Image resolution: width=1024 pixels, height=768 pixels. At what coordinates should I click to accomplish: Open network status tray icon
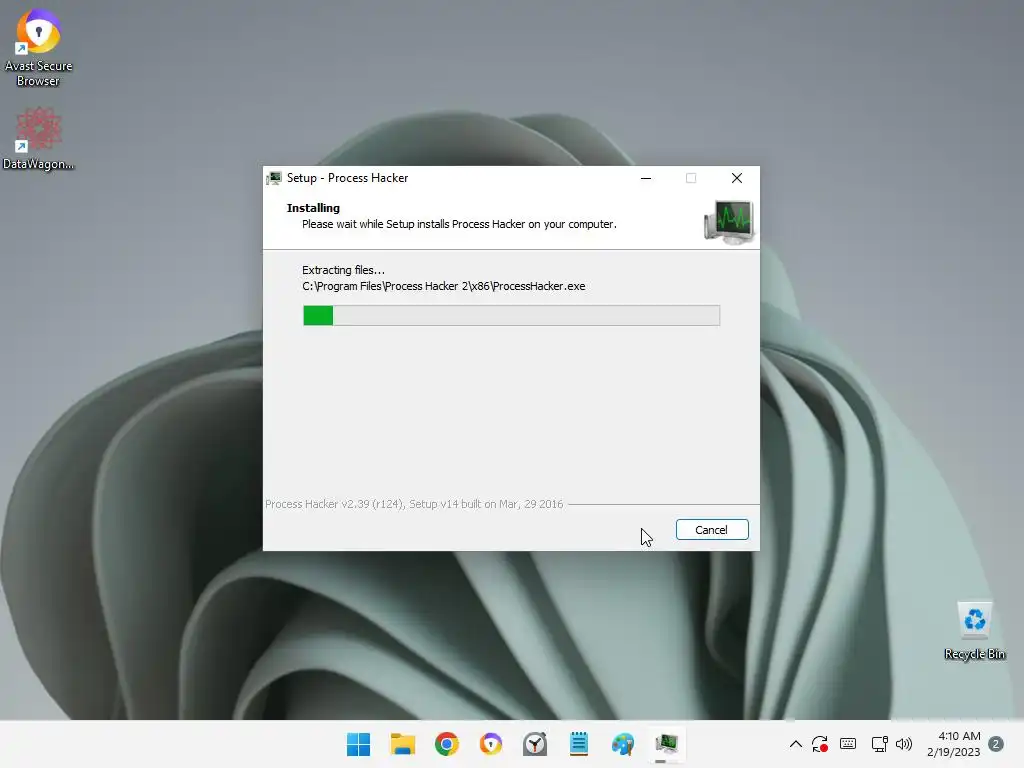pos(879,744)
